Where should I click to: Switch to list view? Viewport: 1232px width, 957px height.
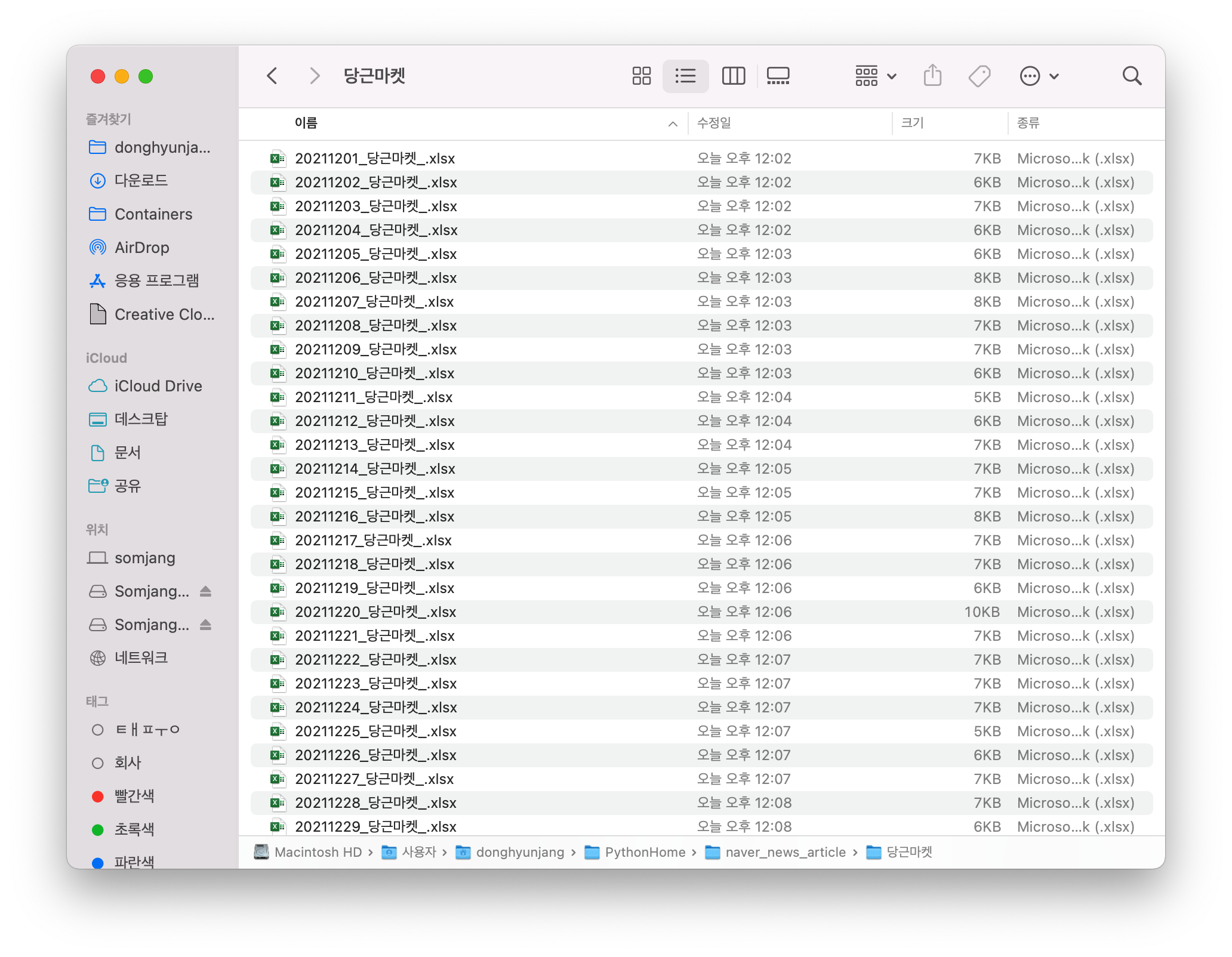(685, 76)
